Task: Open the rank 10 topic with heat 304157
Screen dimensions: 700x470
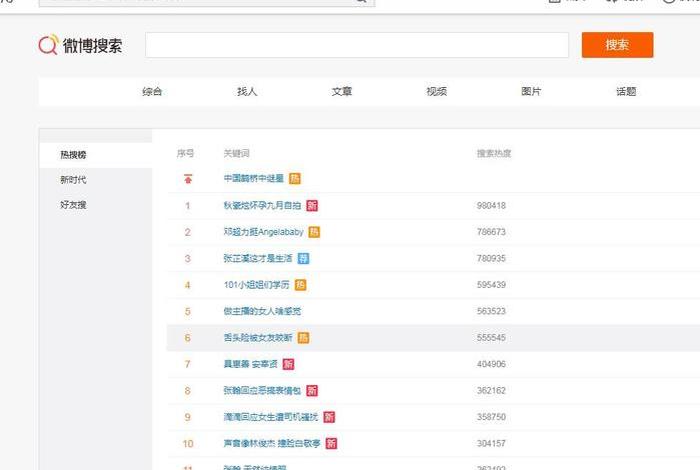Action: pos(272,443)
